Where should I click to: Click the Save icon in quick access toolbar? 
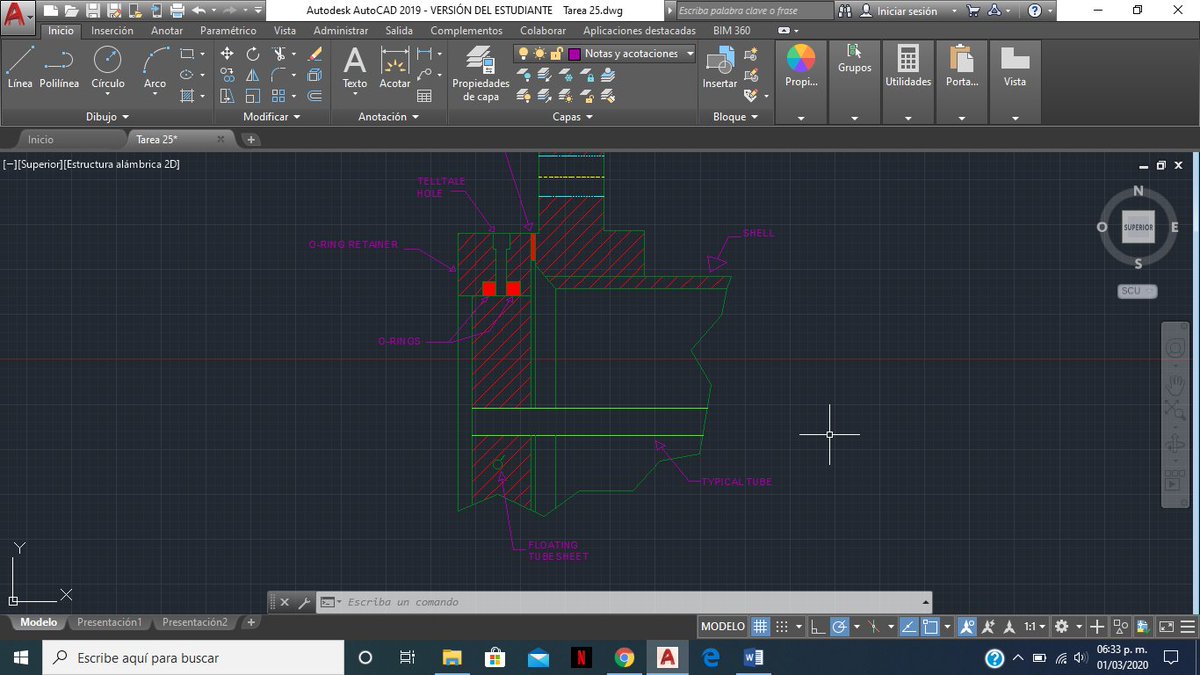pos(92,10)
